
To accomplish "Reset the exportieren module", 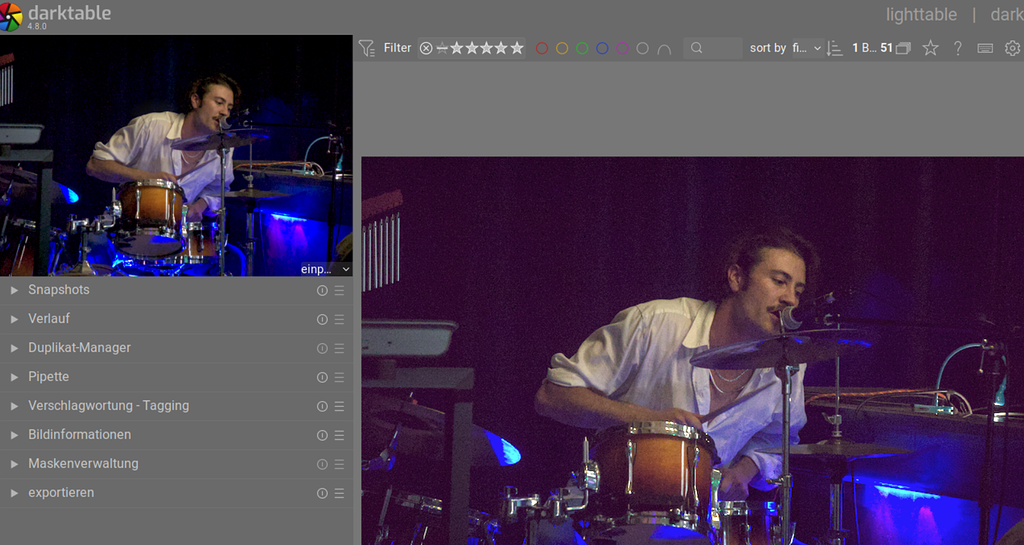I will pyautogui.click(x=322, y=493).
